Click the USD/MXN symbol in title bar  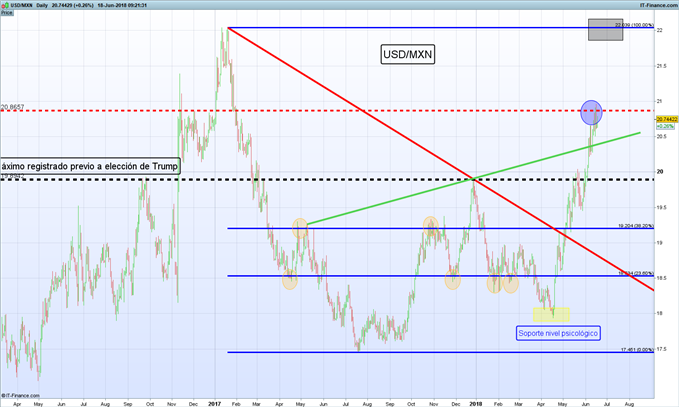[22, 5]
